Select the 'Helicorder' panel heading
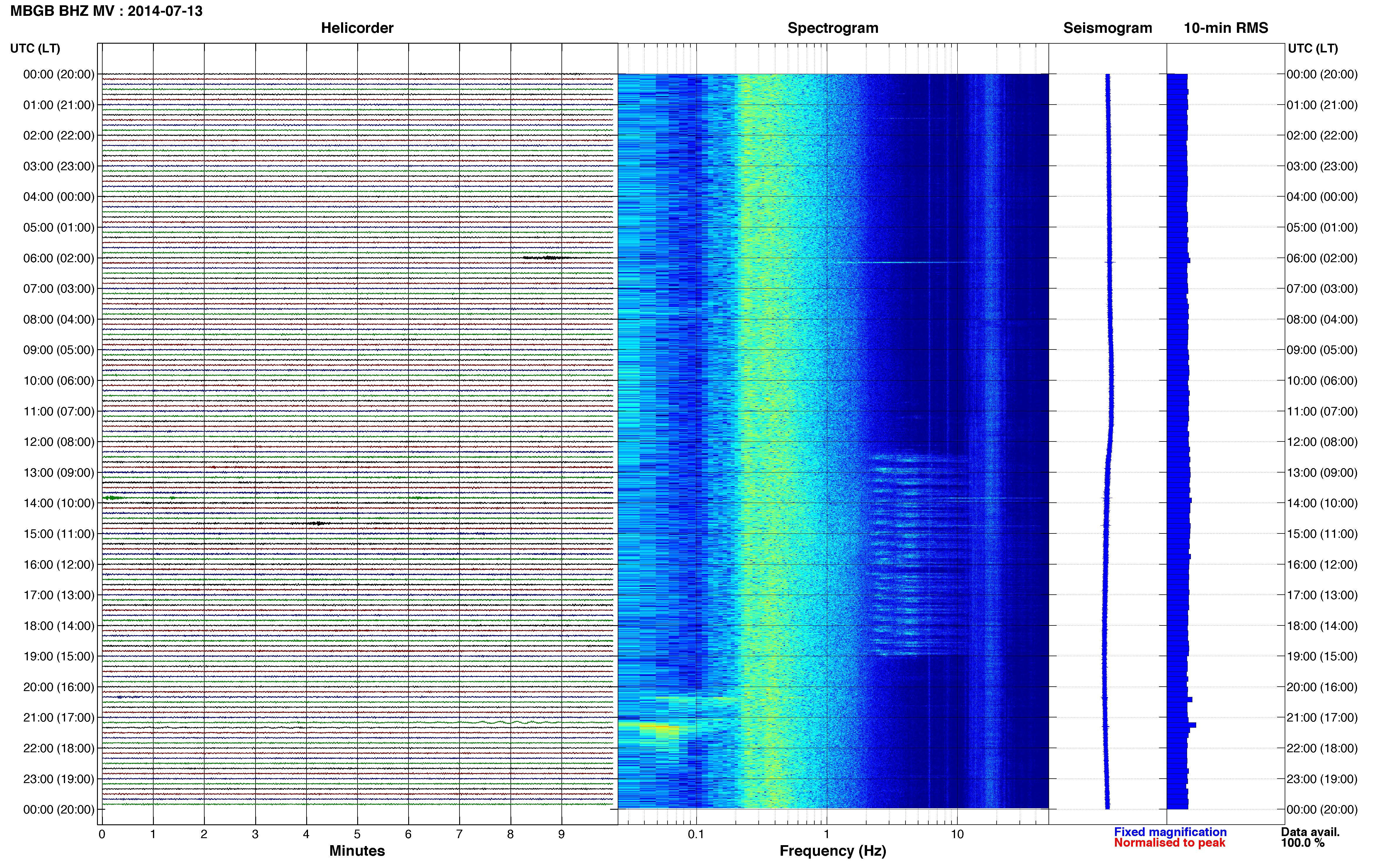1389x868 pixels. [357, 28]
